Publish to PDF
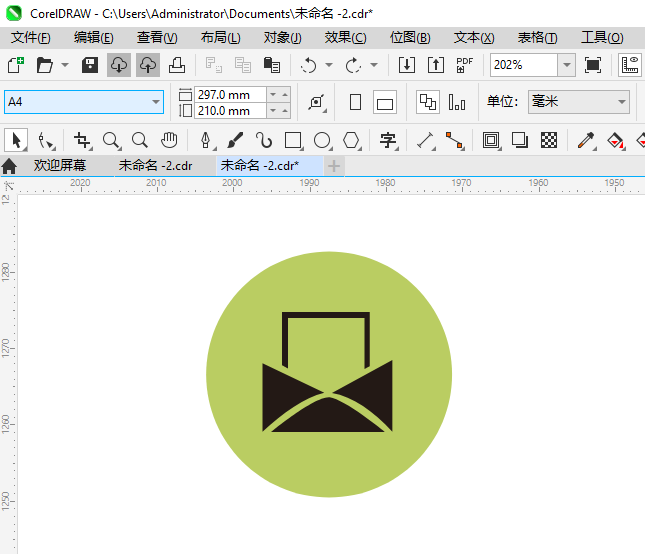 click(x=464, y=65)
